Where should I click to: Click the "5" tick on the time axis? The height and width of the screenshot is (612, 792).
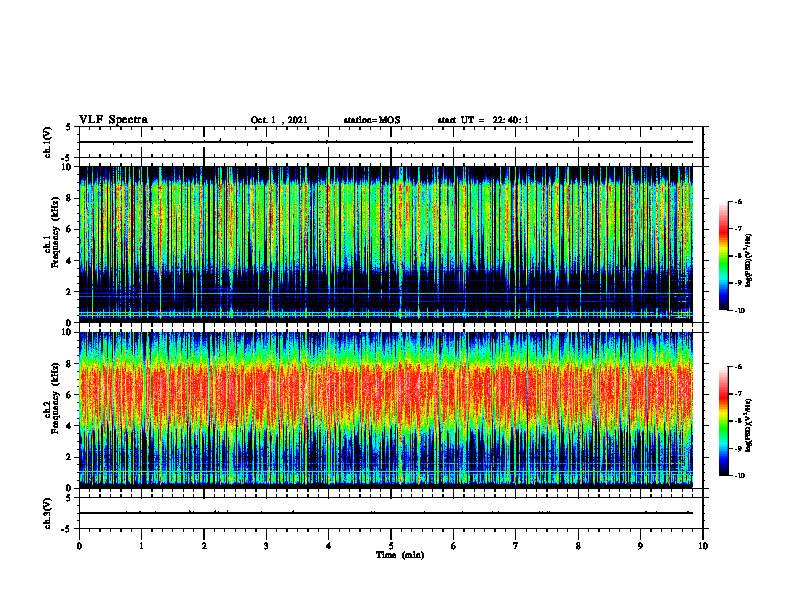(x=391, y=546)
